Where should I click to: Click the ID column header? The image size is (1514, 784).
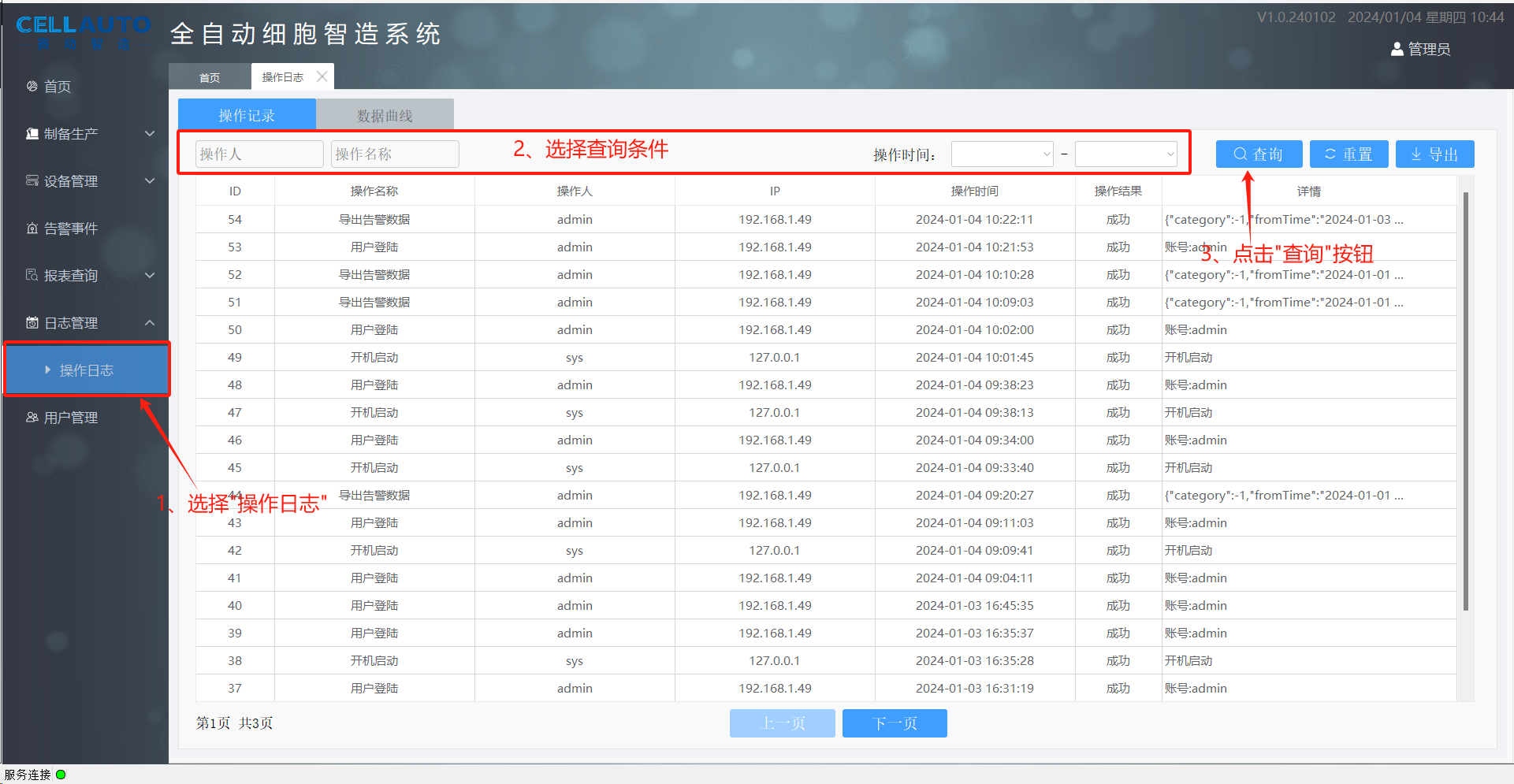(x=235, y=191)
